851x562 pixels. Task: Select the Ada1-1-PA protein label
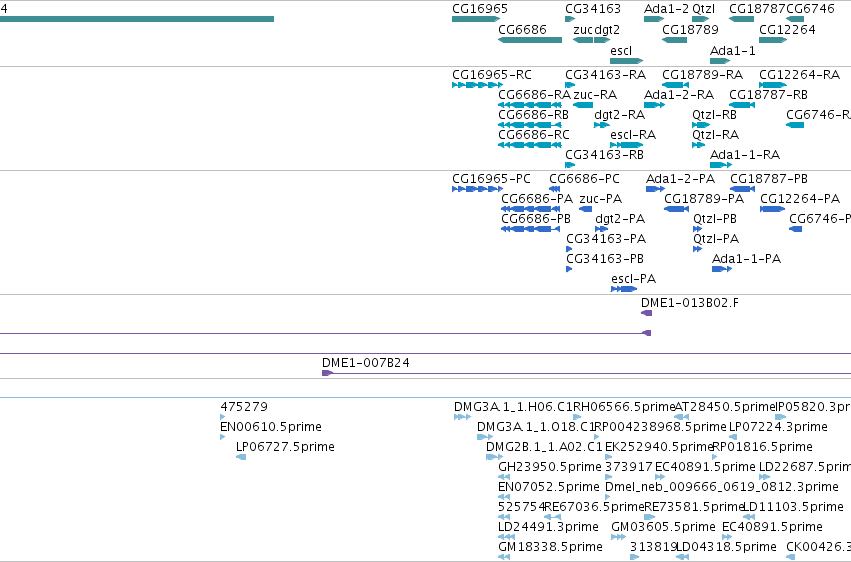pyautogui.click(x=746, y=259)
